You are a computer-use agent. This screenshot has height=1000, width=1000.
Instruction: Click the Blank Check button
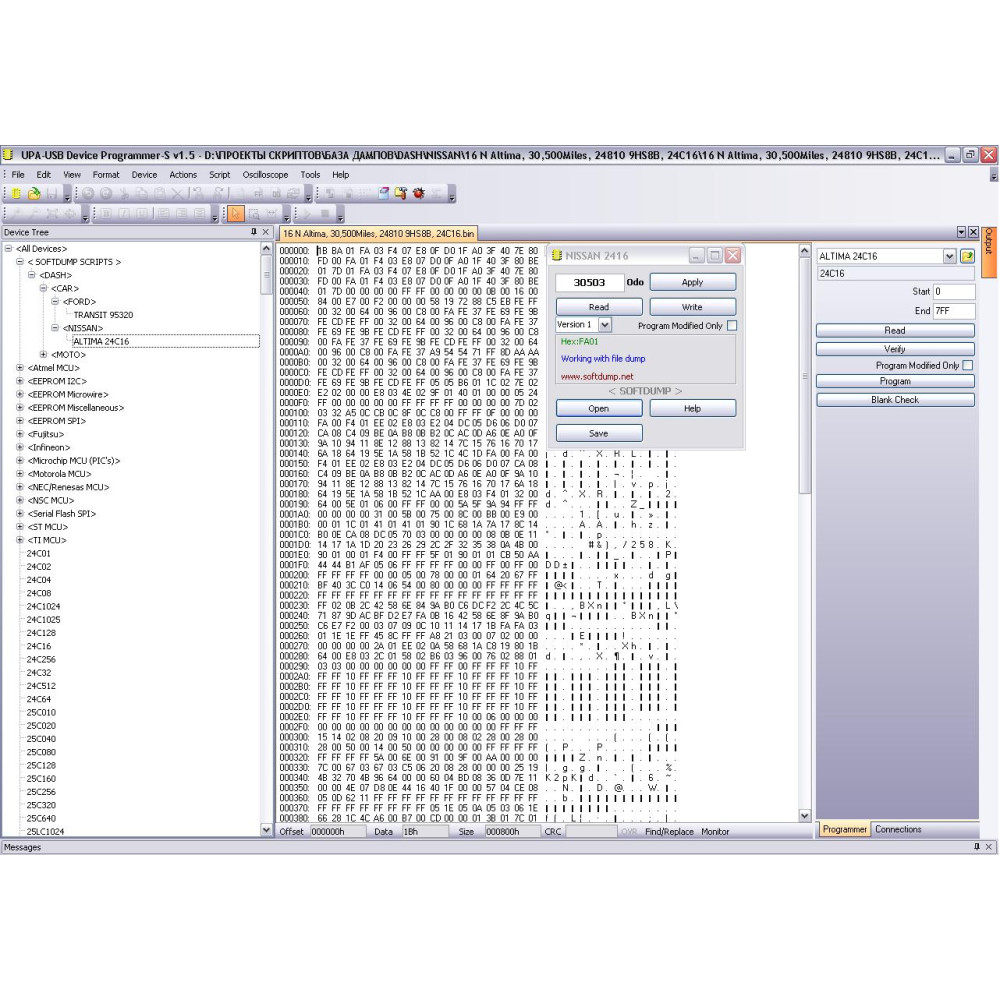(895, 400)
